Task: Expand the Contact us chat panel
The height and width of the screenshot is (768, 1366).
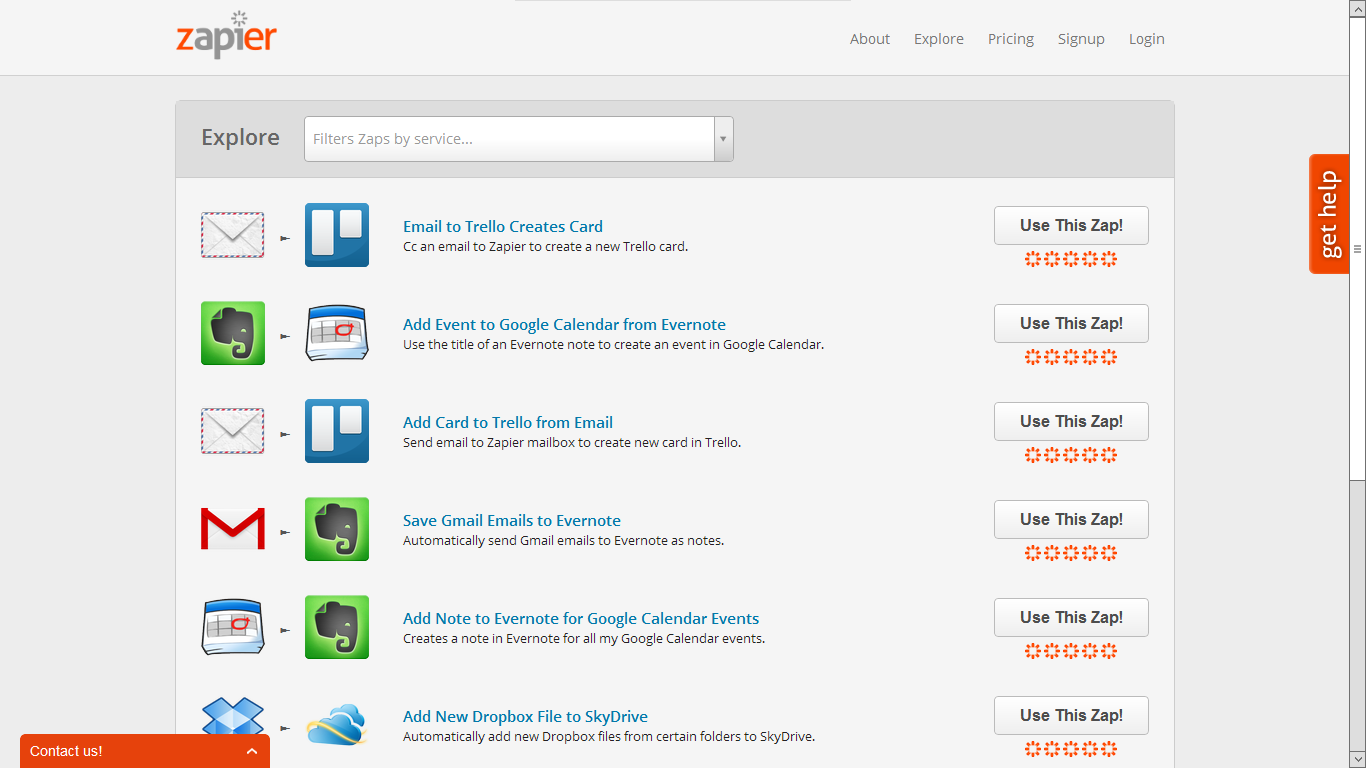Action: pyautogui.click(x=252, y=751)
